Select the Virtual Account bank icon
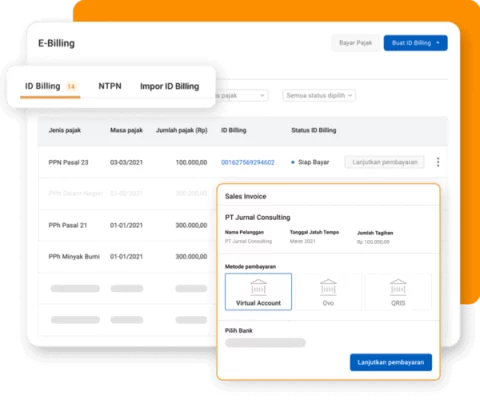 coord(258,287)
